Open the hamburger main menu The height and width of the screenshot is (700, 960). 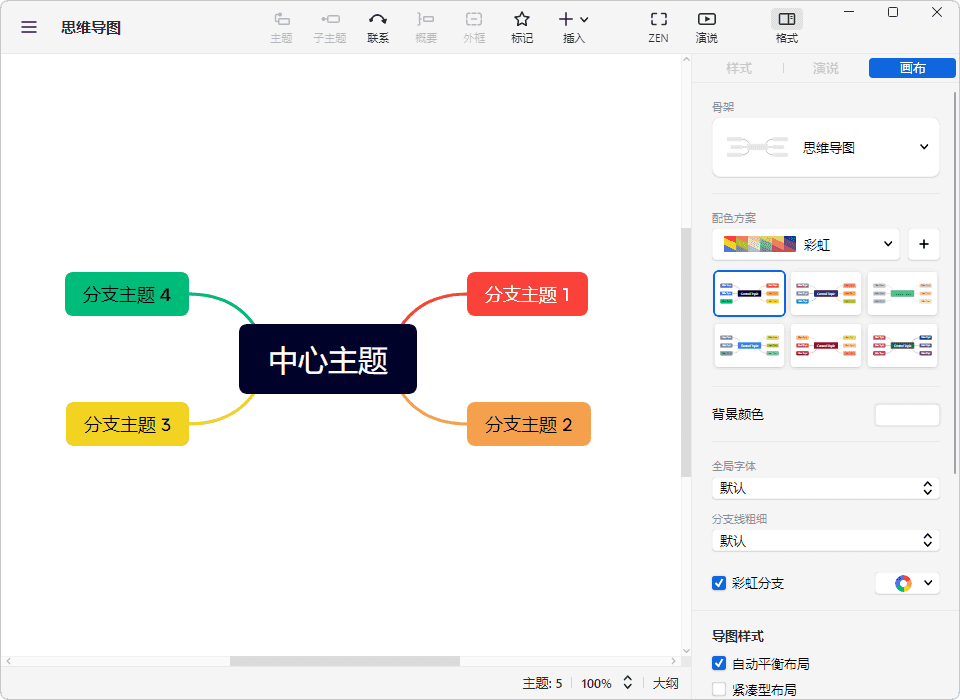29,27
